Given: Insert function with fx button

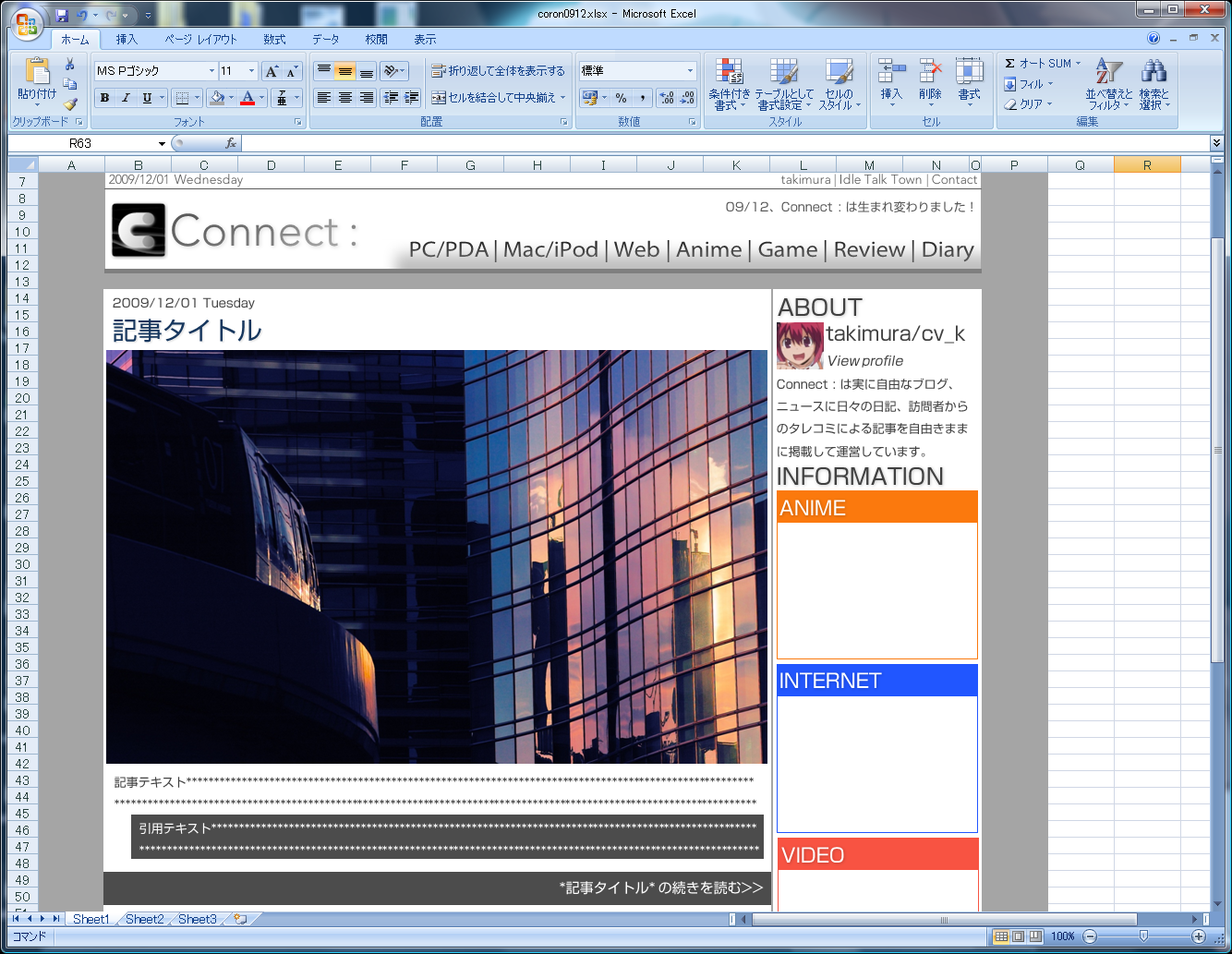Looking at the screenshot, I should point(231,143).
